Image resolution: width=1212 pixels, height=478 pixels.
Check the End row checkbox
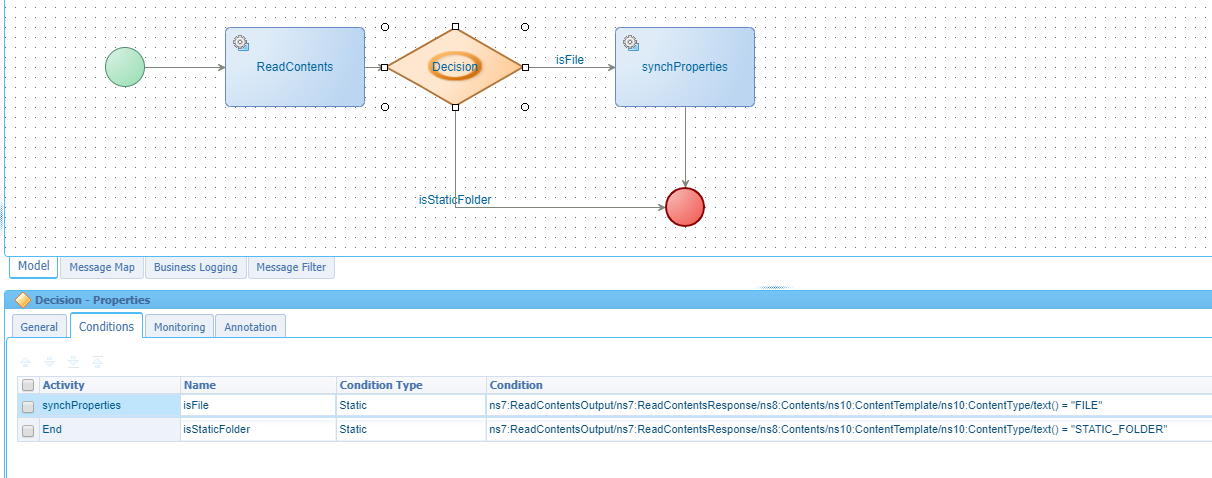click(x=28, y=429)
